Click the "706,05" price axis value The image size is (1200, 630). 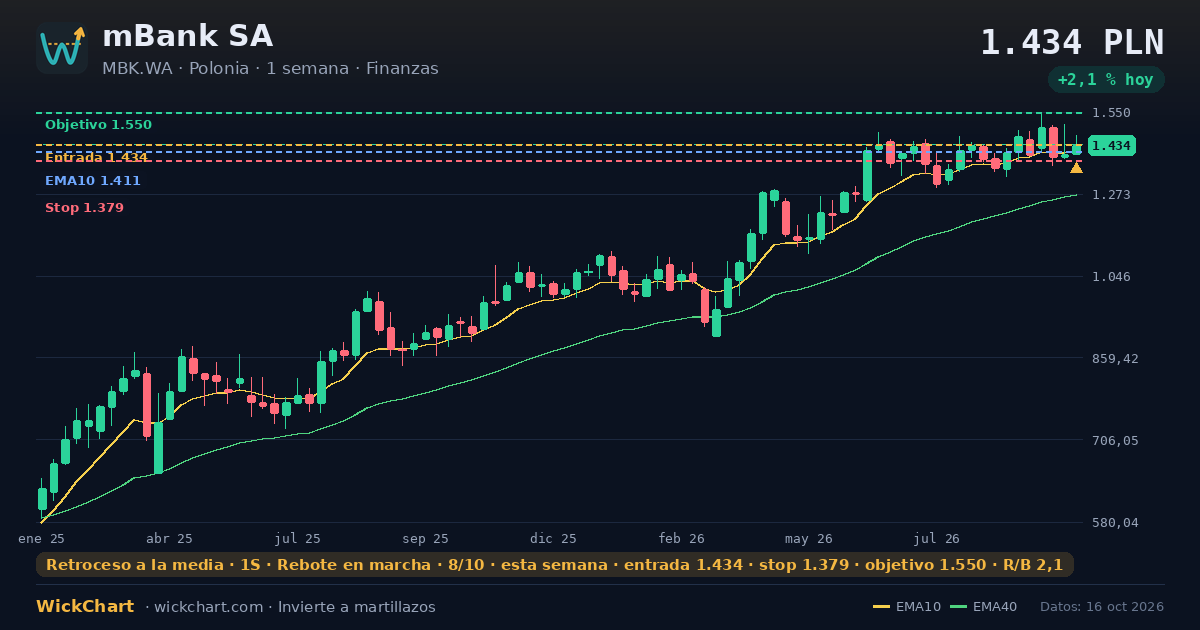tap(1115, 441)
